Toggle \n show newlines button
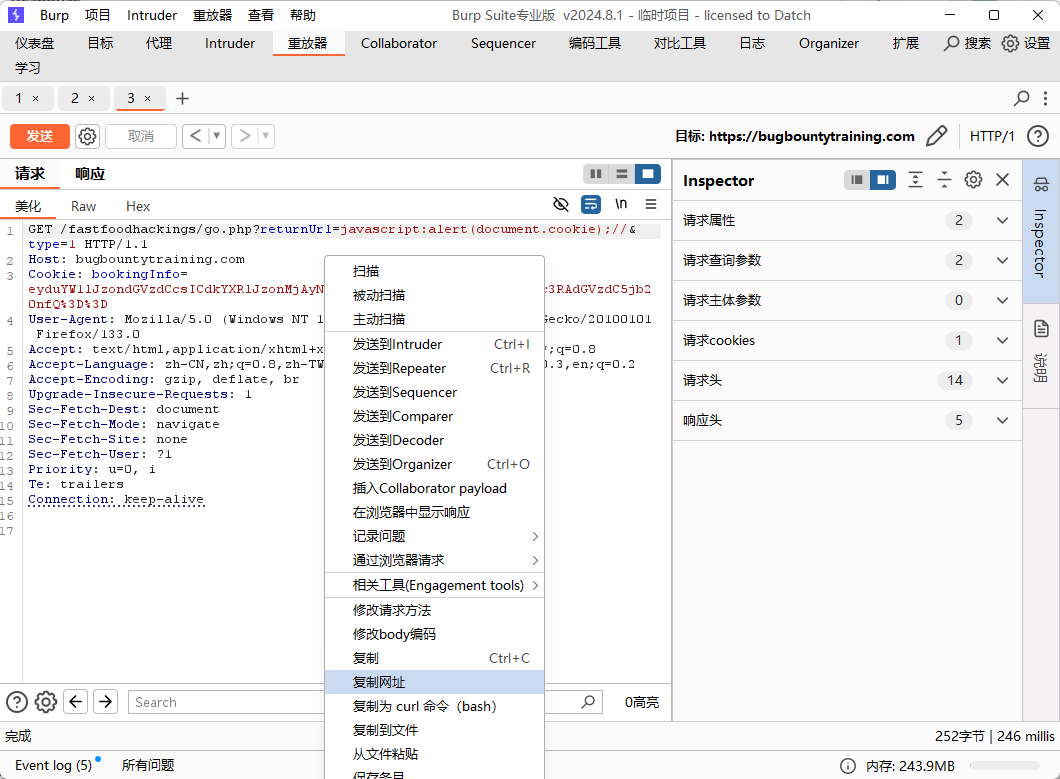Image resolution: width=1060 pixels, height=779 pixels. 621,204
